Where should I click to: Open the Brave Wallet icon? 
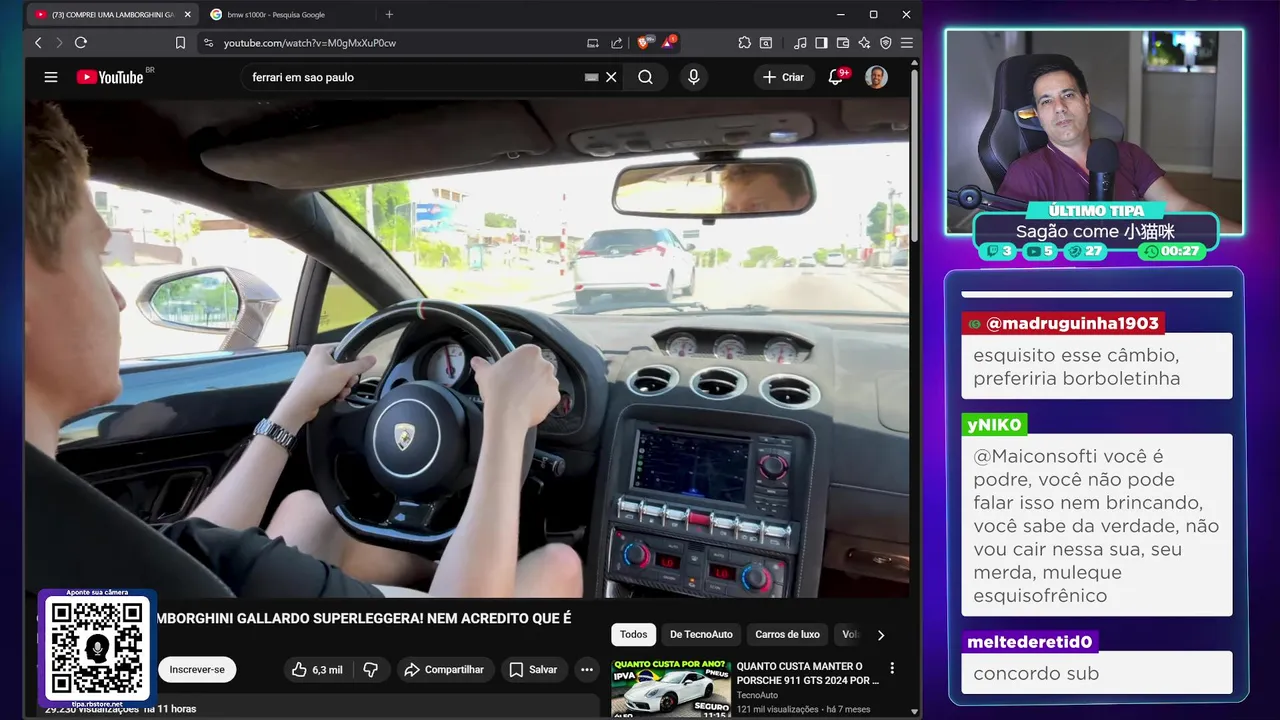pyautogui.click(x=843, y=43)
